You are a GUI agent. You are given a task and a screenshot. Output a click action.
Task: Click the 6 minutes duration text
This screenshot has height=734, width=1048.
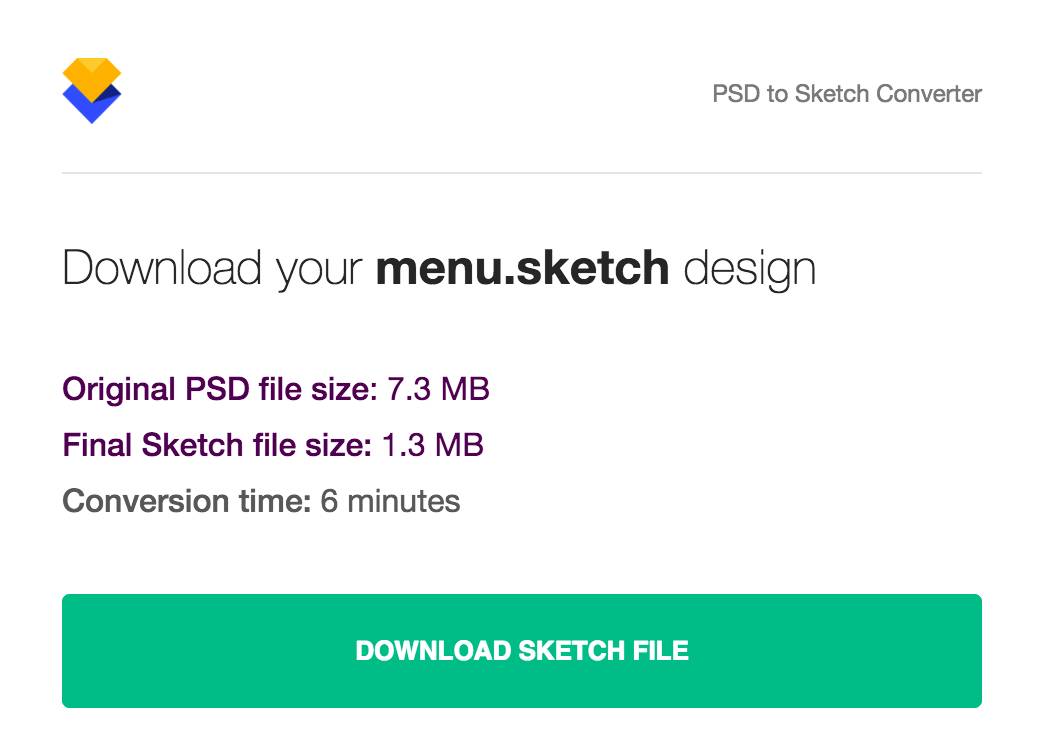[x=388, y=501]
